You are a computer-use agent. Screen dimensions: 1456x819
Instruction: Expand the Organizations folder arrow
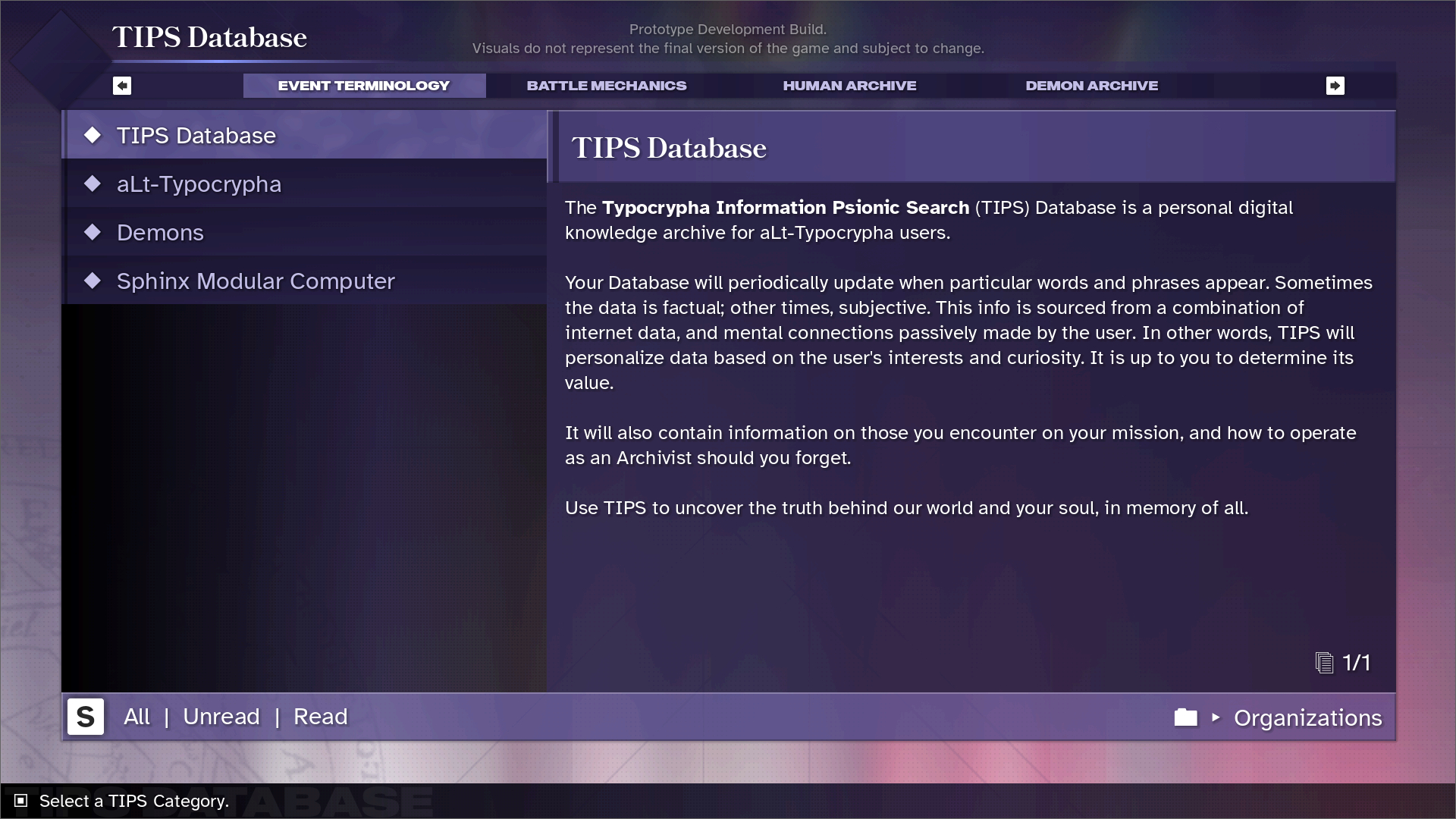[x=1216, y=717]
